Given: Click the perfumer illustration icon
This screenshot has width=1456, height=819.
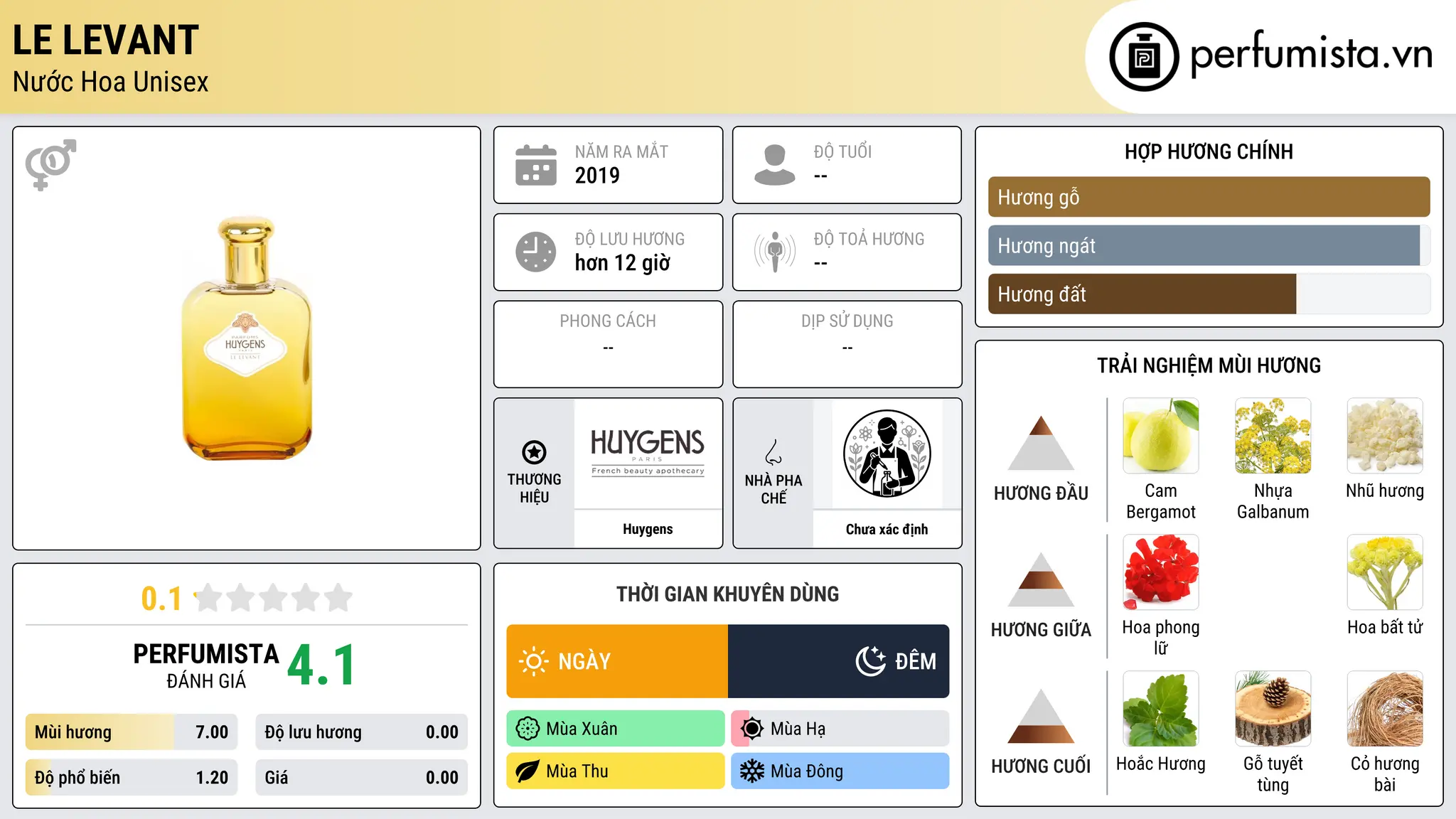Looking at the screenshot, I should pyautogui.click(x=887, y=454).
